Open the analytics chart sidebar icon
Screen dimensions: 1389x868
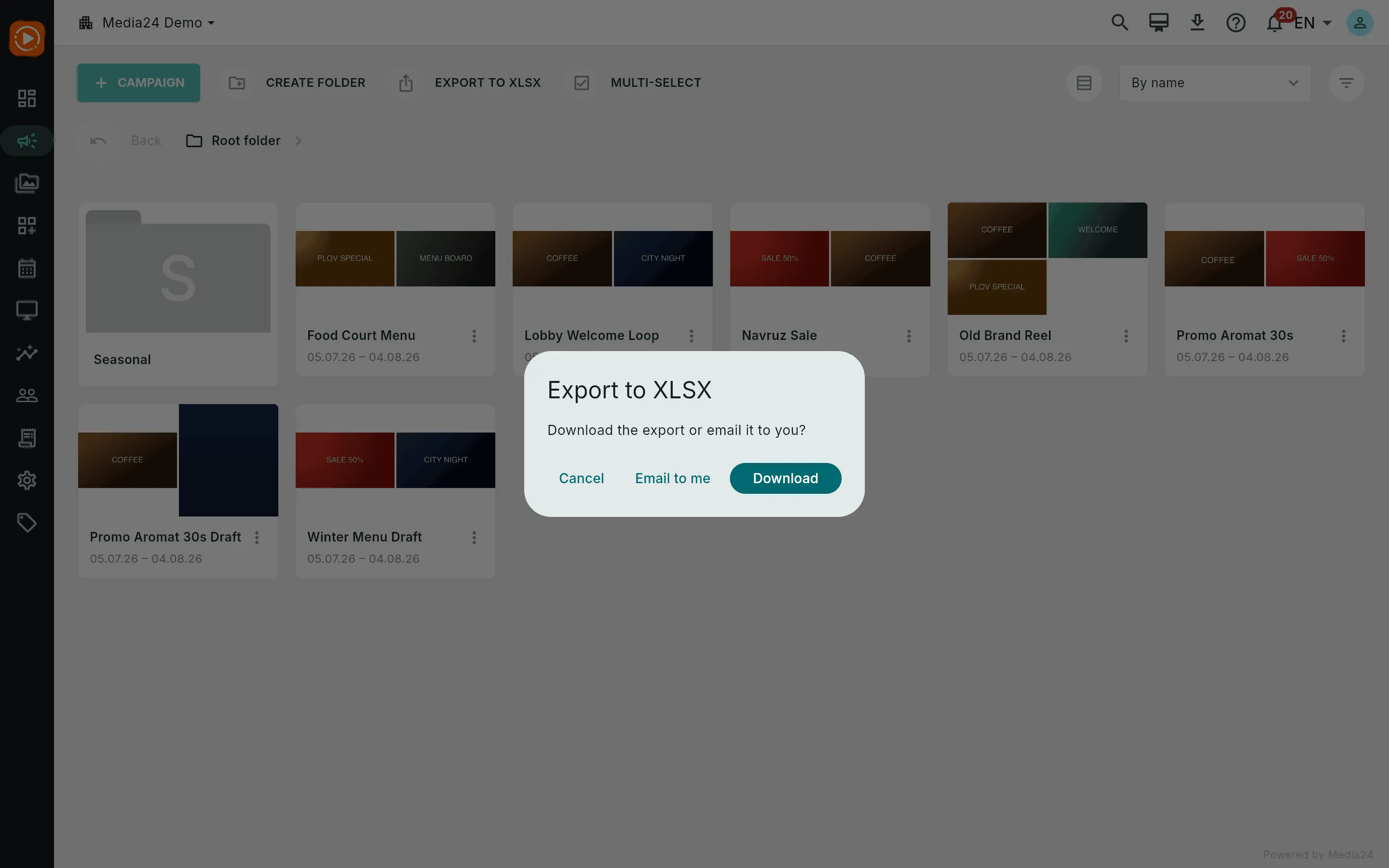click(x=27, y=353)
